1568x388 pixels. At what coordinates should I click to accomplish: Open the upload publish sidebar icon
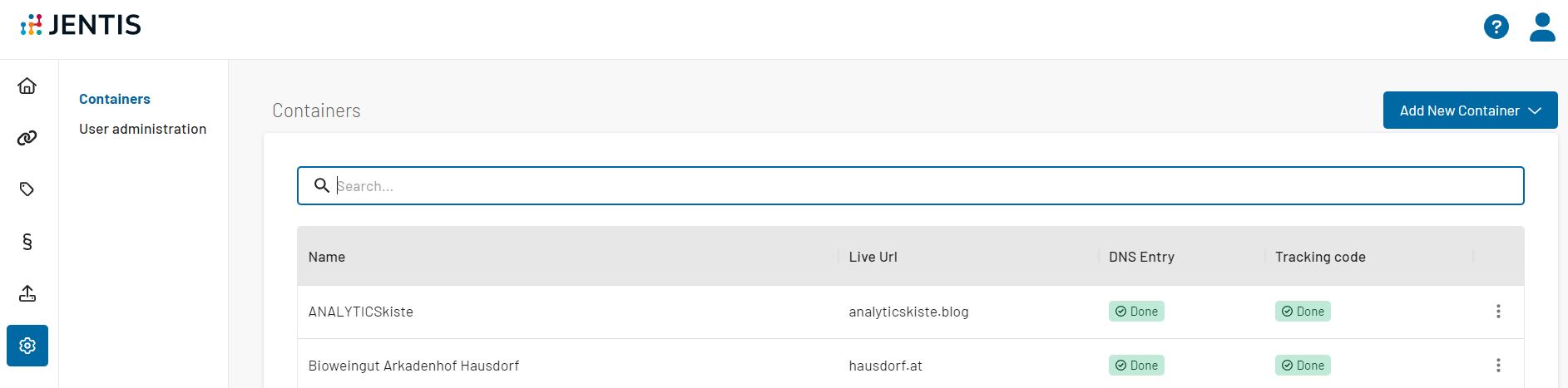pos(27,293)
